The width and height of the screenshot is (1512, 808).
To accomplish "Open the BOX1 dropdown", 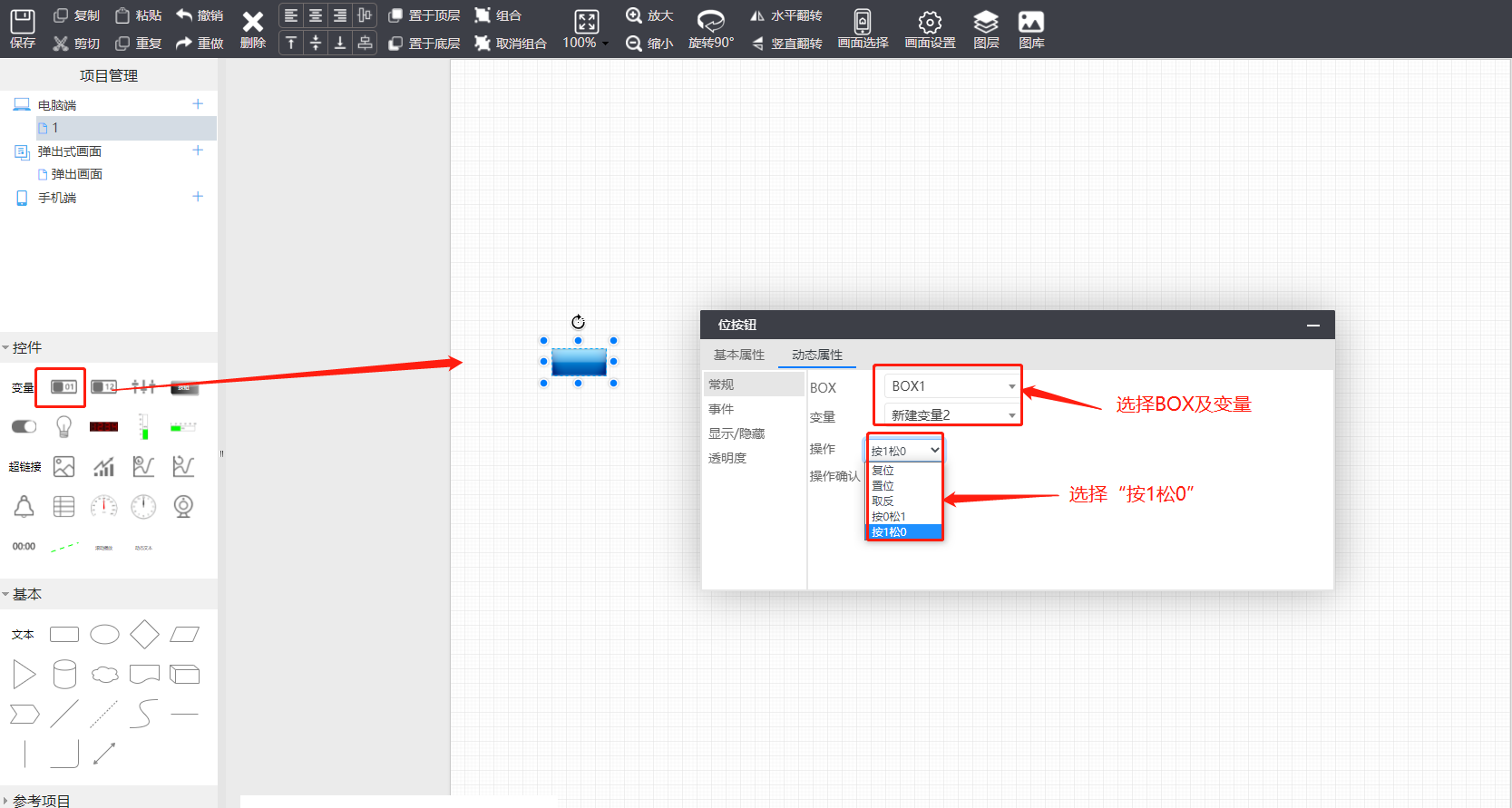I will point(952,386).
